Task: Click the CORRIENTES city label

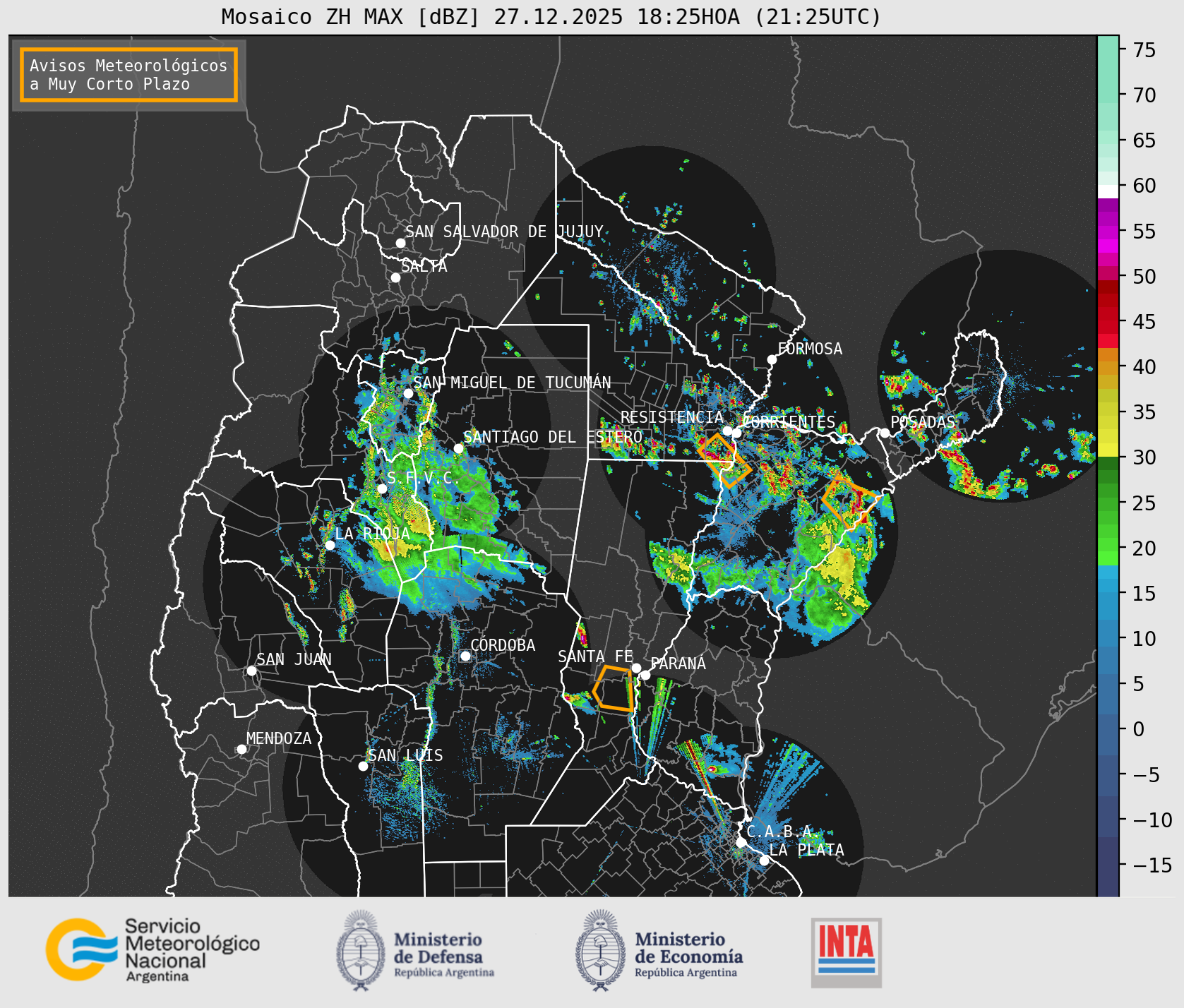Action: pyautogui.click(x=789, y=422)
